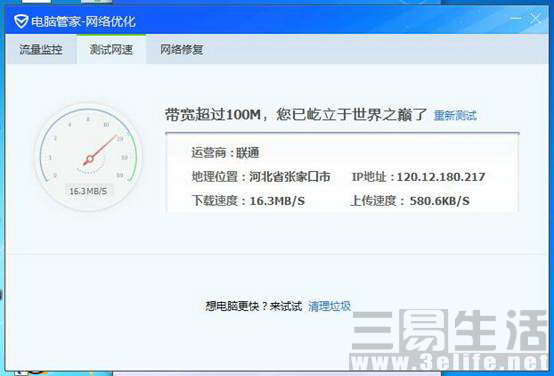Click the 电脑管家-网络优化 window title
This screenshot has height=376, width=554.
coord(83,22)
